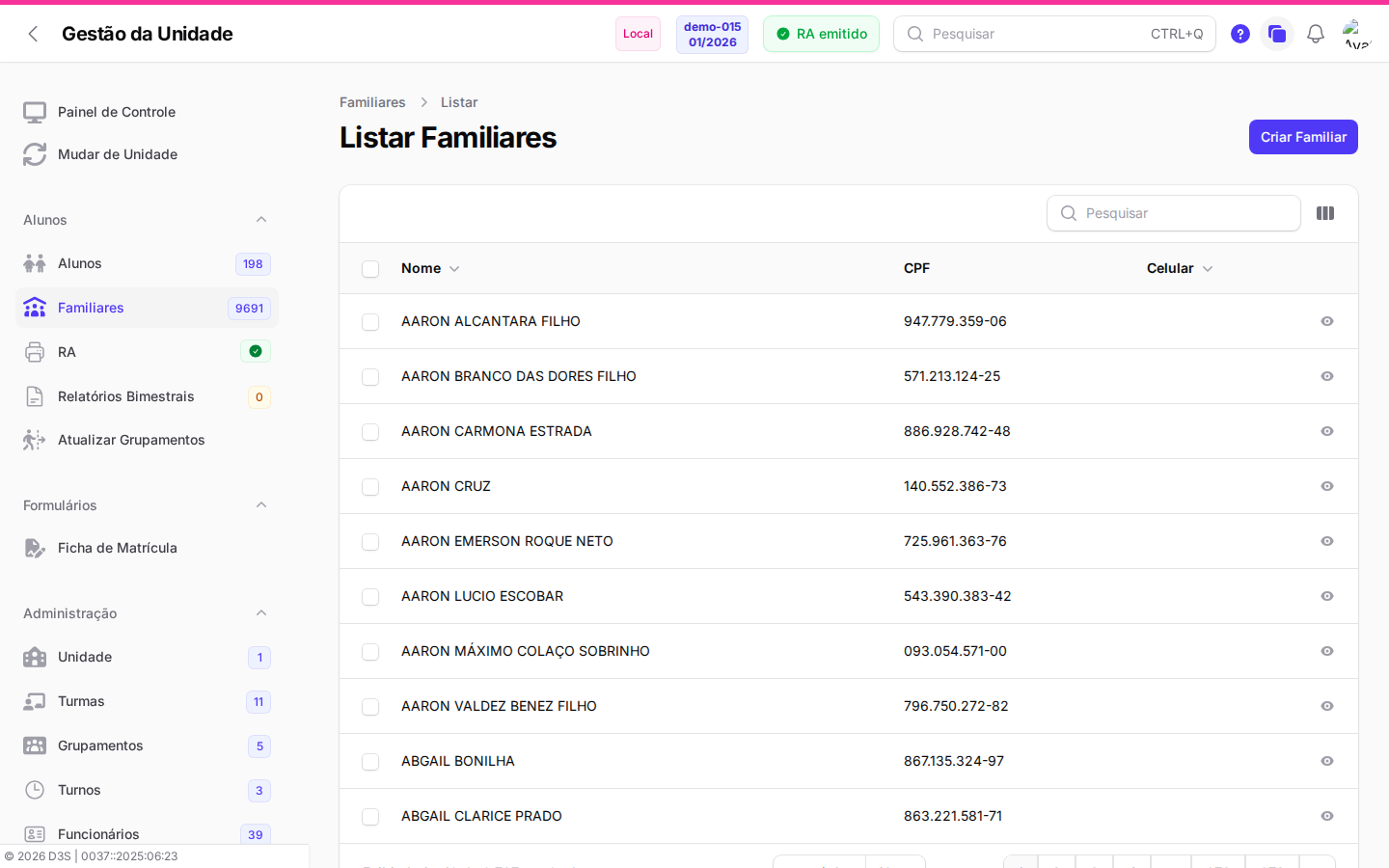
Task: Check the AARON MÁXIMO COLAÇO SOBRINHO row
Action: (370, 652)
